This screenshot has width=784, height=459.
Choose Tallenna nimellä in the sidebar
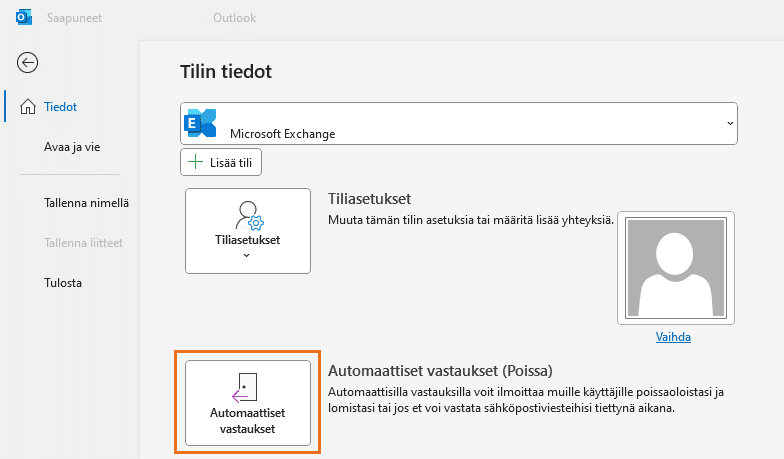(86, 203)
